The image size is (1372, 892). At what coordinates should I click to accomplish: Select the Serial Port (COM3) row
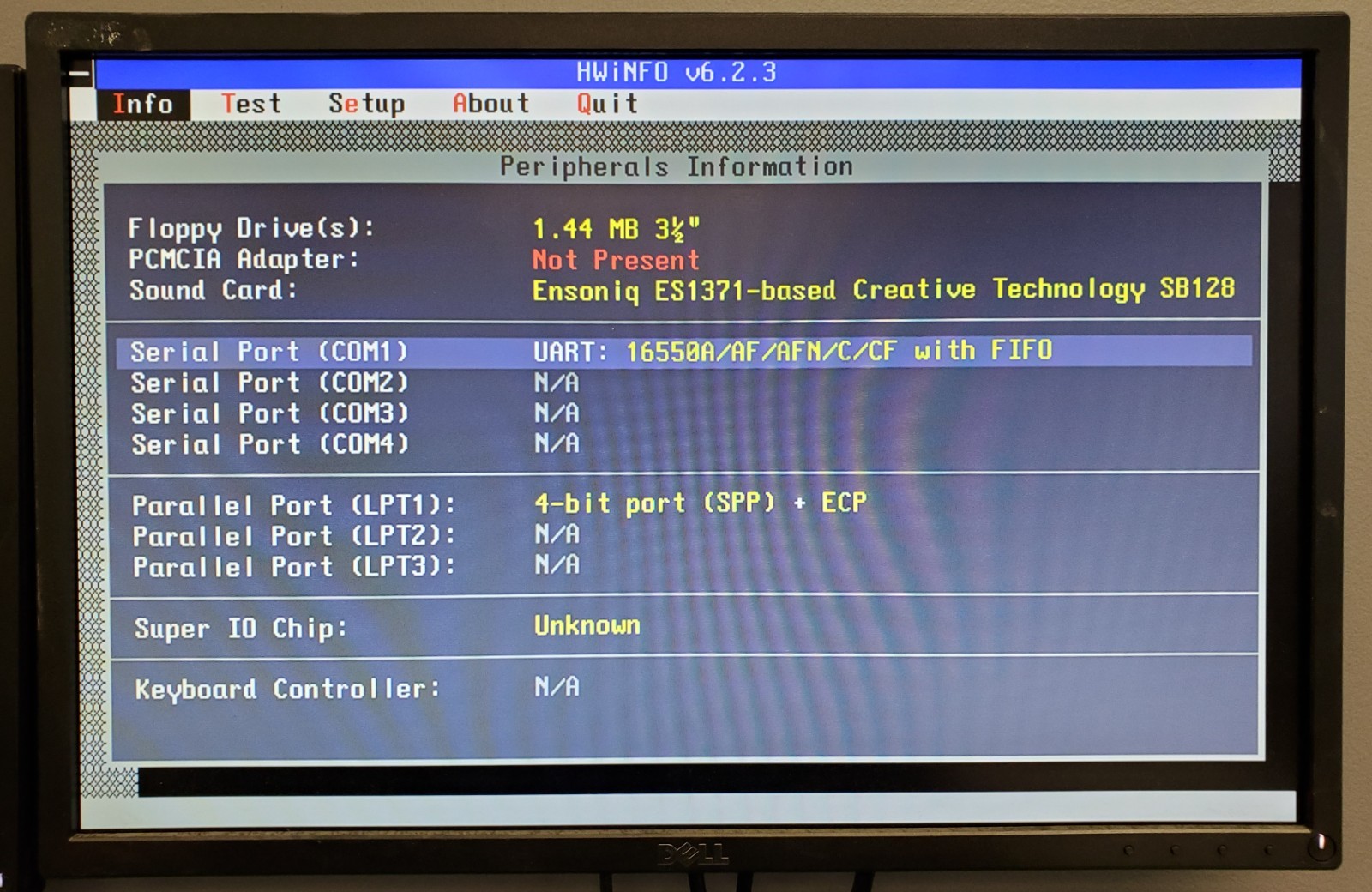(x=683, y=413)
